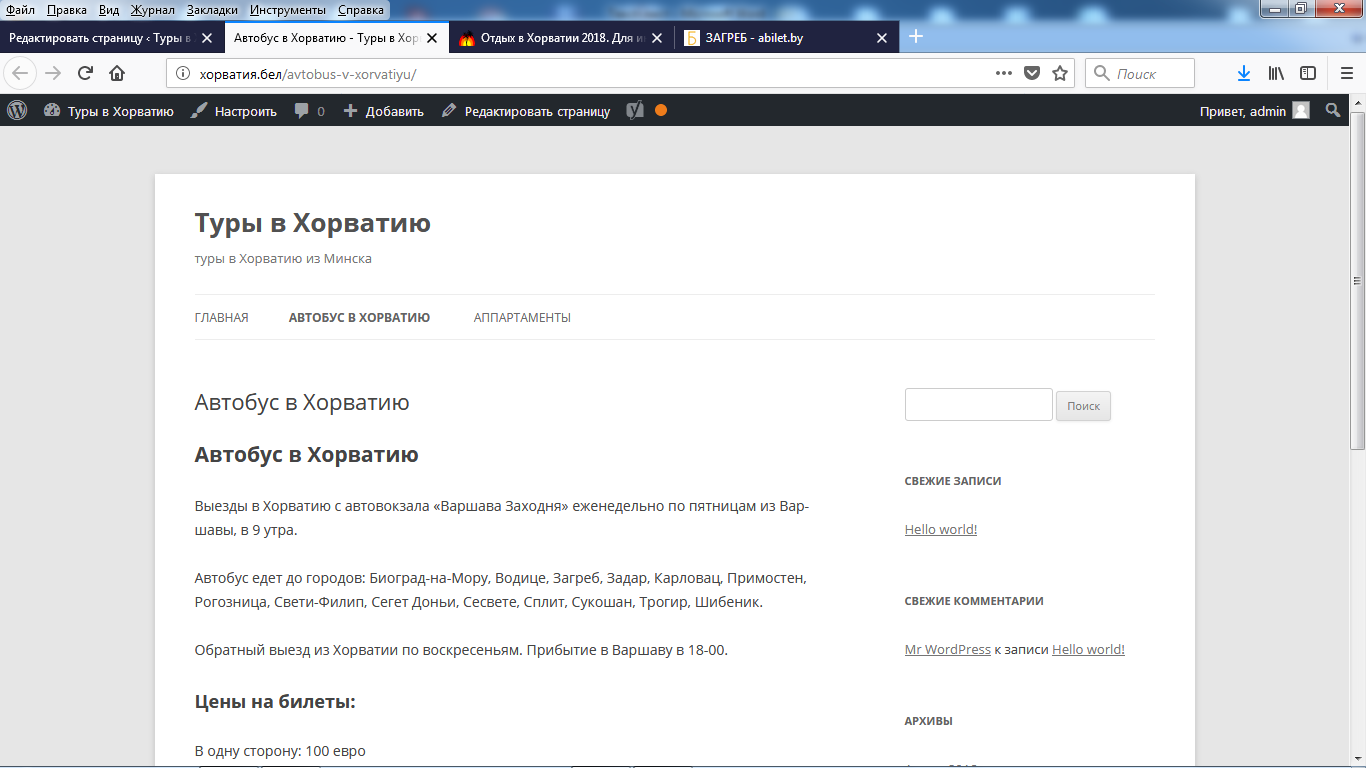This screenshot has height=768, width=1366.
Task: Click the sidebar search text field
Action: click(978, 405)
